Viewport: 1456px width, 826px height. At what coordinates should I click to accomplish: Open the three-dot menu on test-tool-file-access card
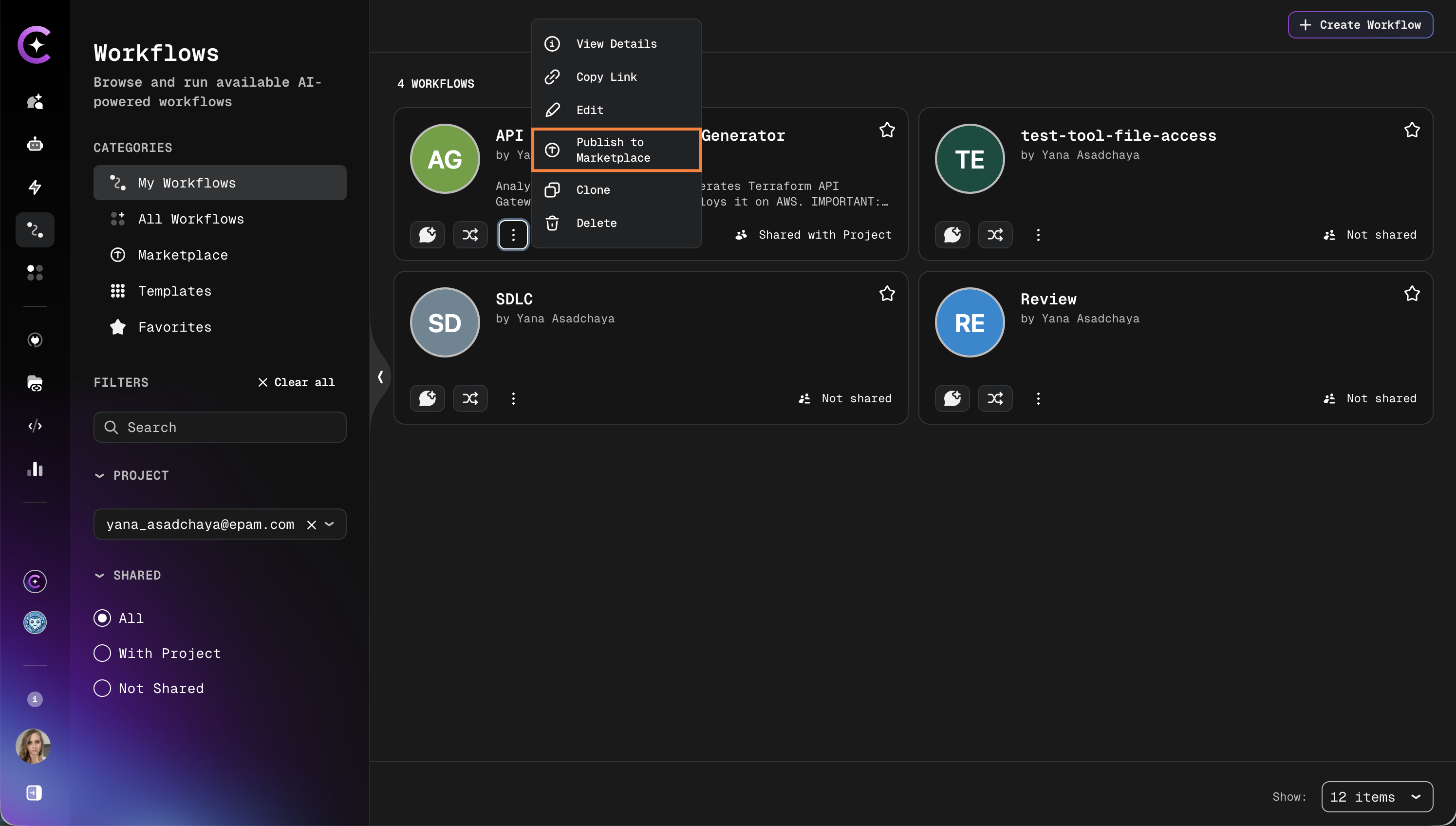[x=1039, y=234]
